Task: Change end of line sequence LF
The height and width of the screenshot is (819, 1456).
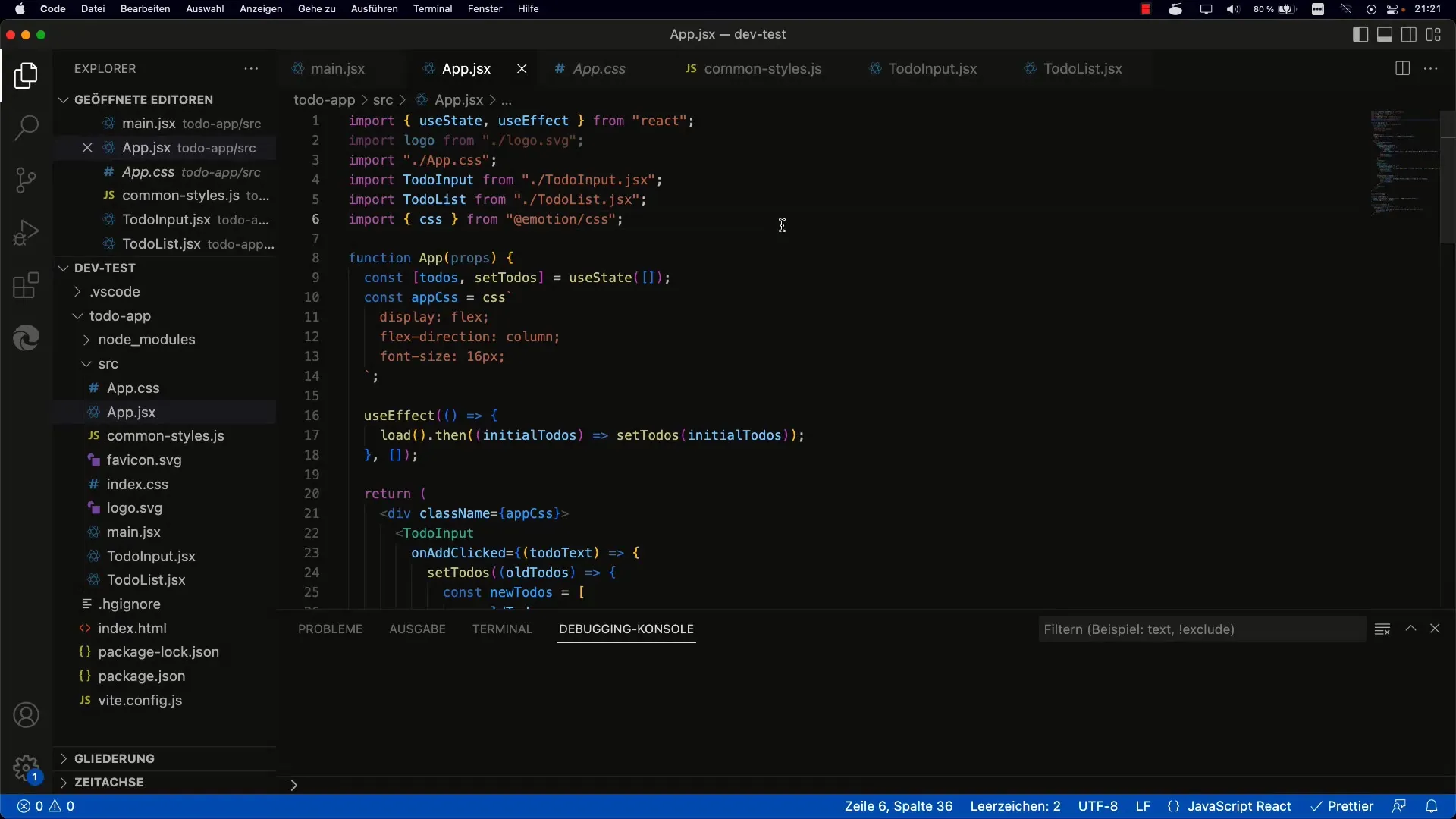Action: (x=1143, y=806)
